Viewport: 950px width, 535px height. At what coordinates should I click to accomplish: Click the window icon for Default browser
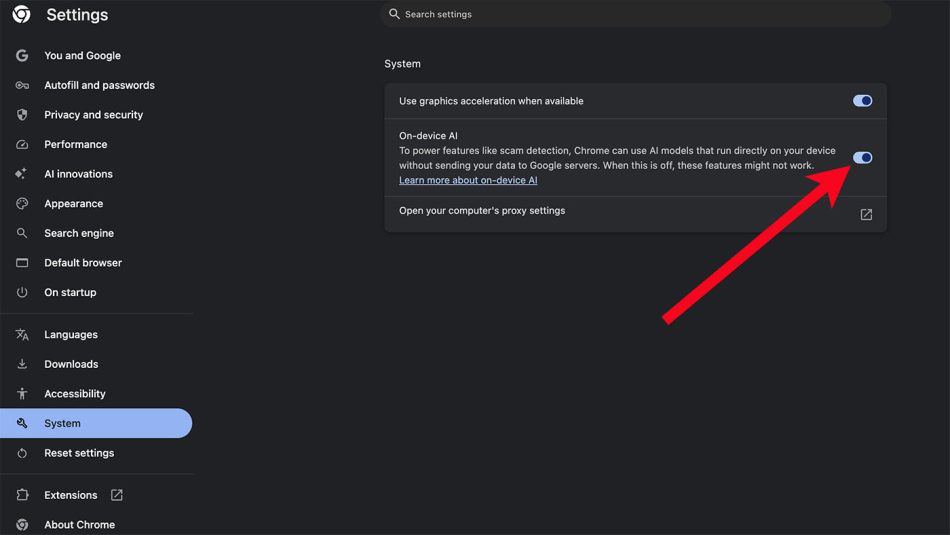tap(22, 262)
